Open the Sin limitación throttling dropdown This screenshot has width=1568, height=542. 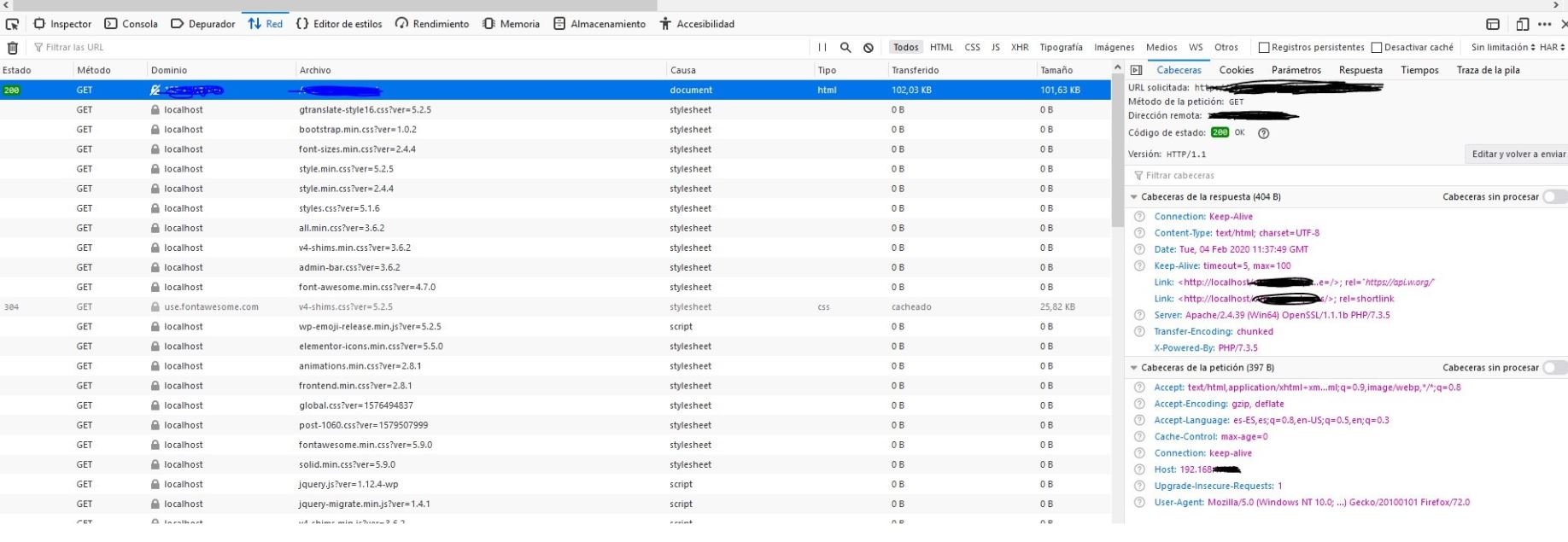pos(1502,48)
